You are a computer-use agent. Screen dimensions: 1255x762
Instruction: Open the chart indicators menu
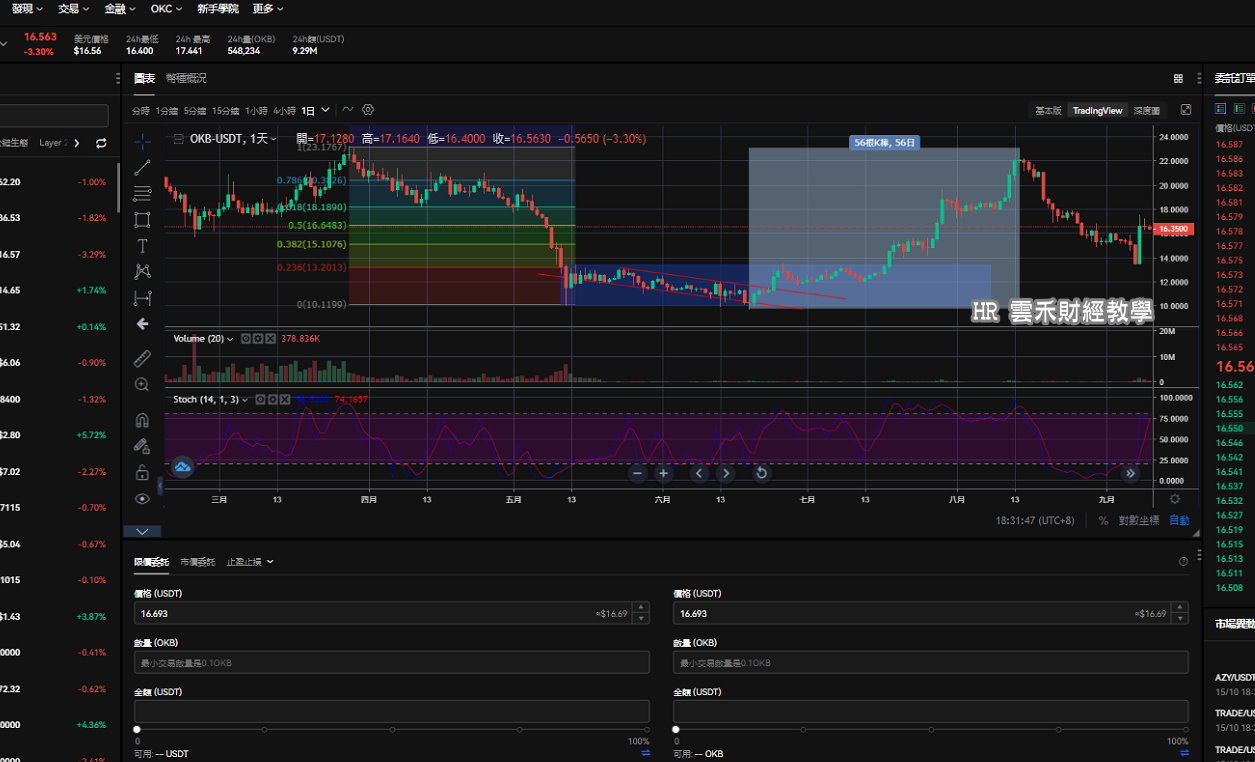pos(348,110)
